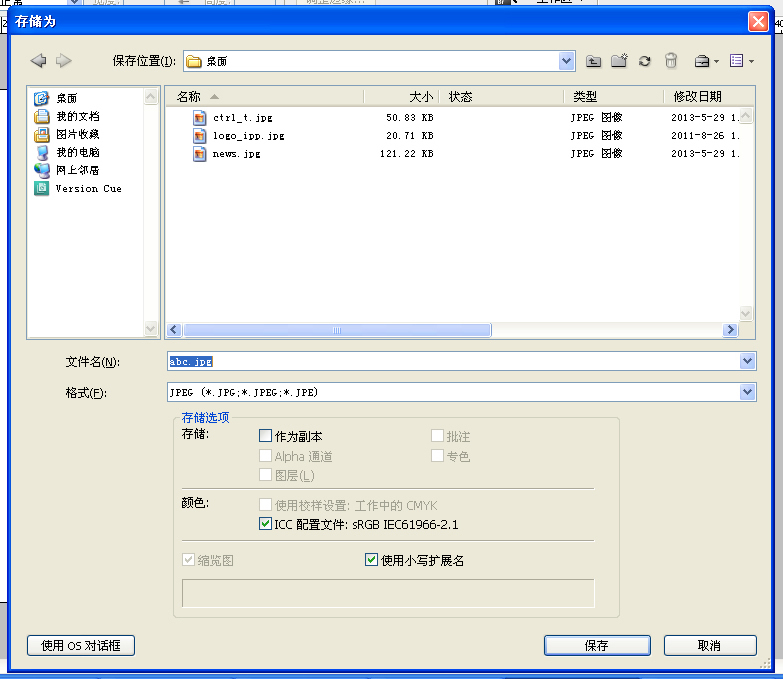Expand the 保存位置 location dropdown
Image resolution: width=783 pixels, height=679 pixels.
point(566,61)
